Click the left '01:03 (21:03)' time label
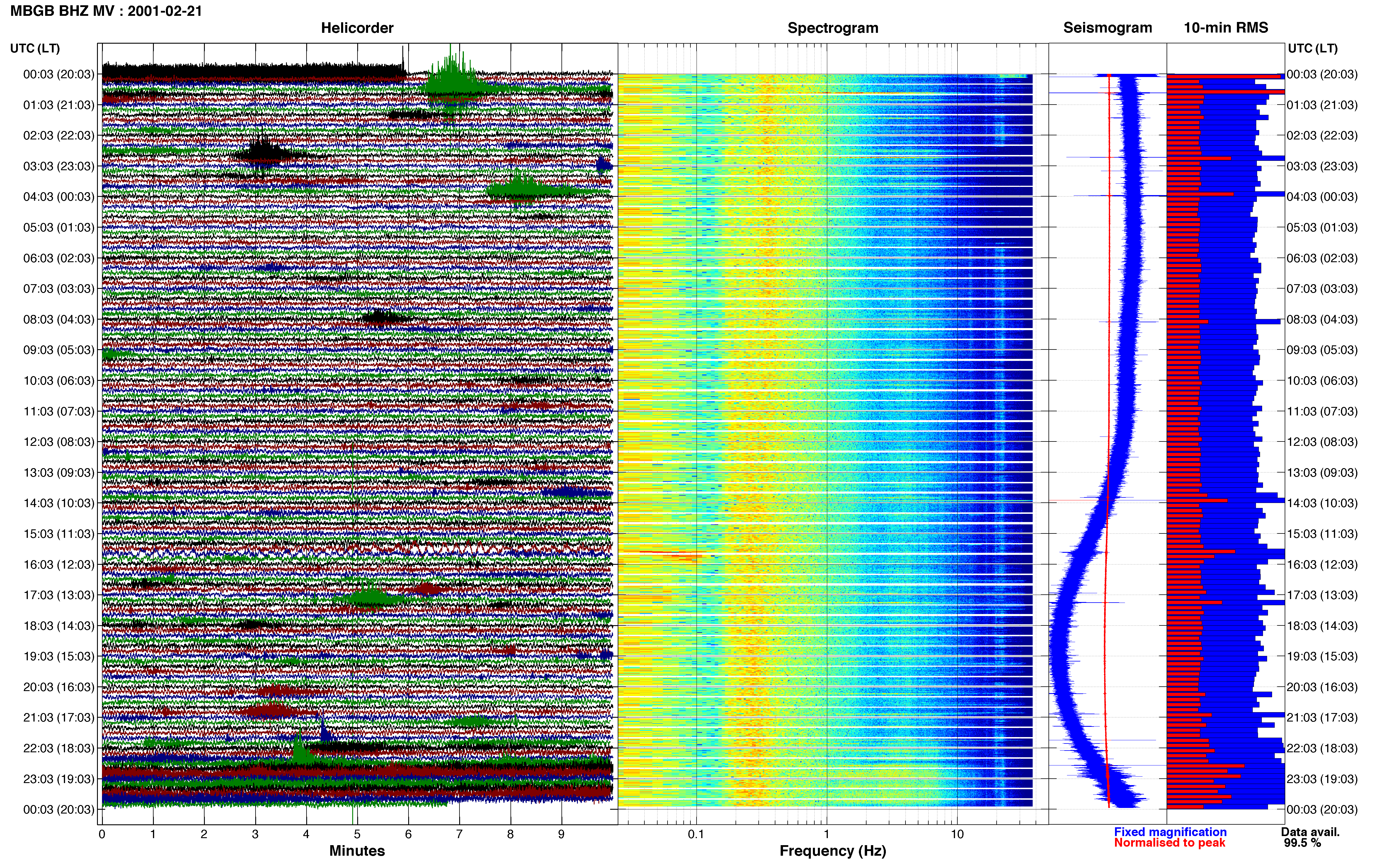 [59, 105]
